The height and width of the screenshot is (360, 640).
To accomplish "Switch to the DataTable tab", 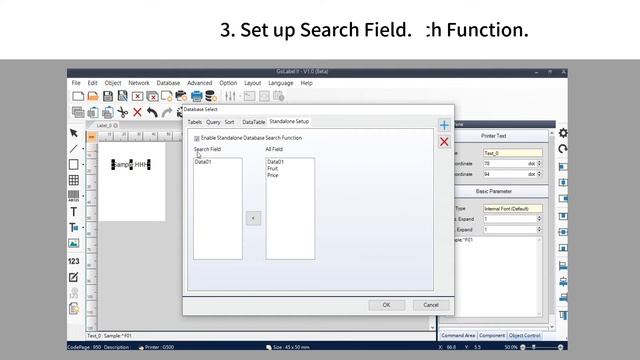I will tap(253, 122).
